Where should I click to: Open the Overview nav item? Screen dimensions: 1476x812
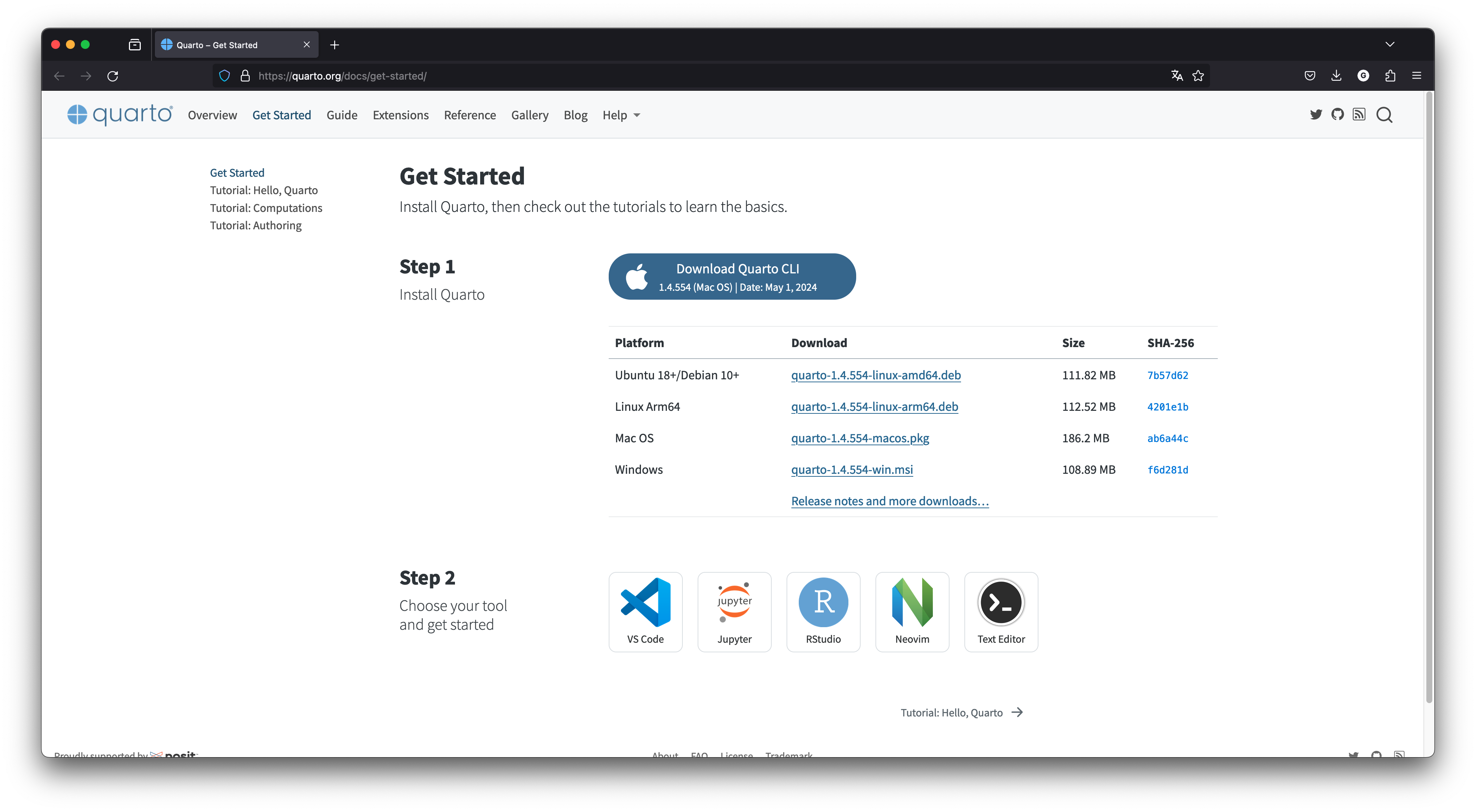(212, 115)
